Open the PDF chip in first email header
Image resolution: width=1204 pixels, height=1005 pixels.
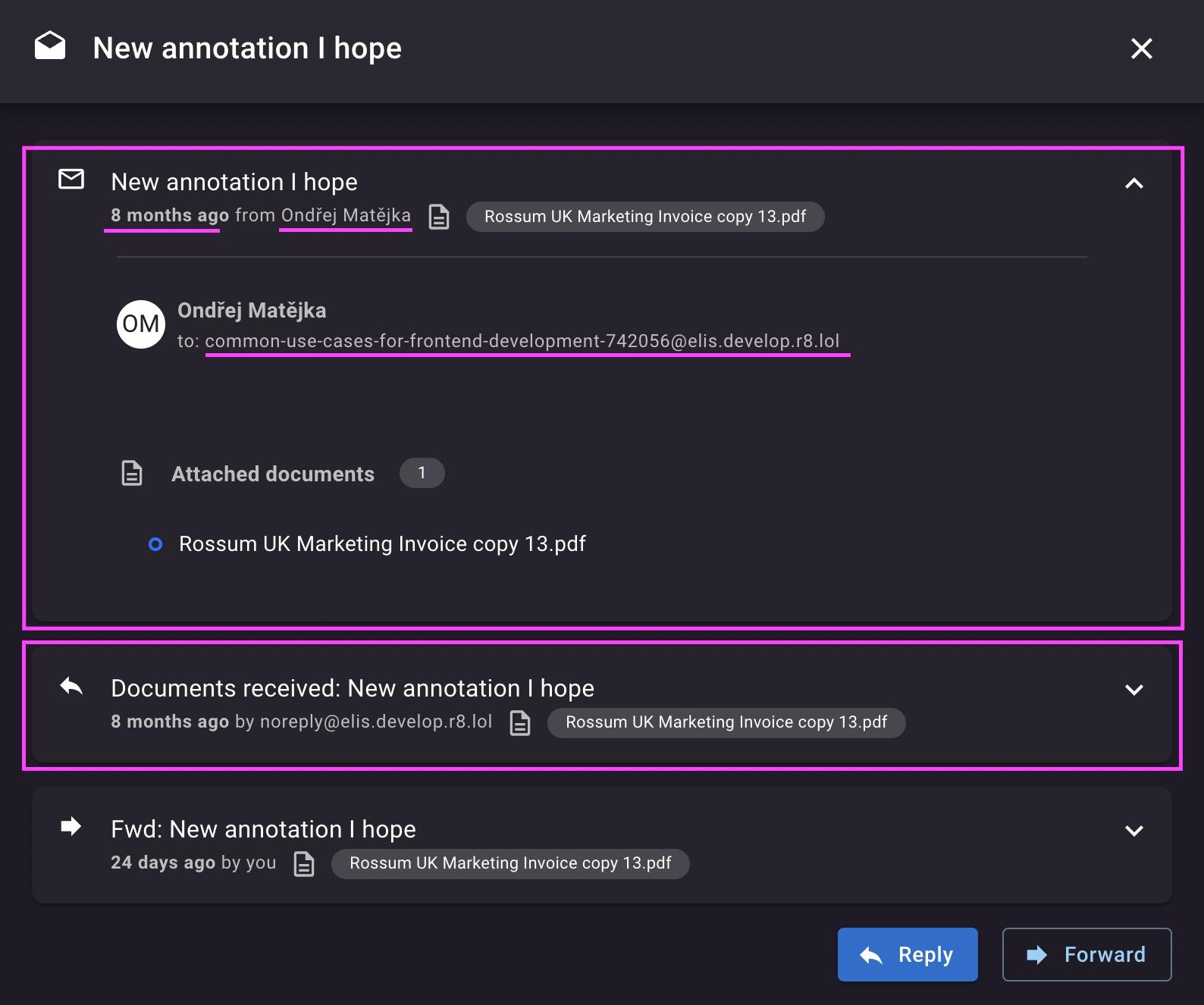click(x=645, y=217)
